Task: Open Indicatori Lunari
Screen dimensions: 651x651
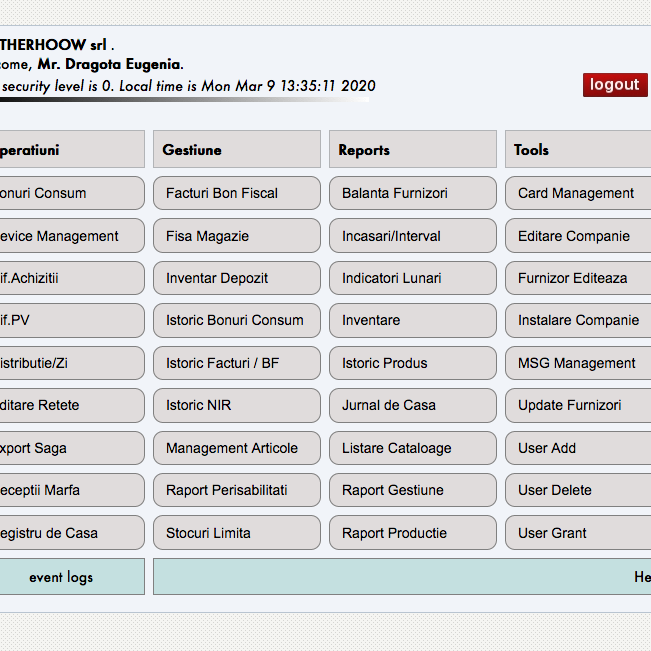Action: click(412, 278)
